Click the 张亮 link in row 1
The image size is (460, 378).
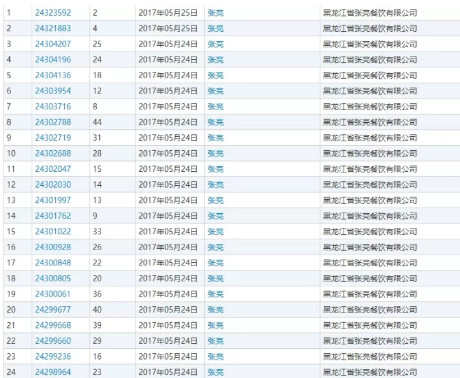216,13
